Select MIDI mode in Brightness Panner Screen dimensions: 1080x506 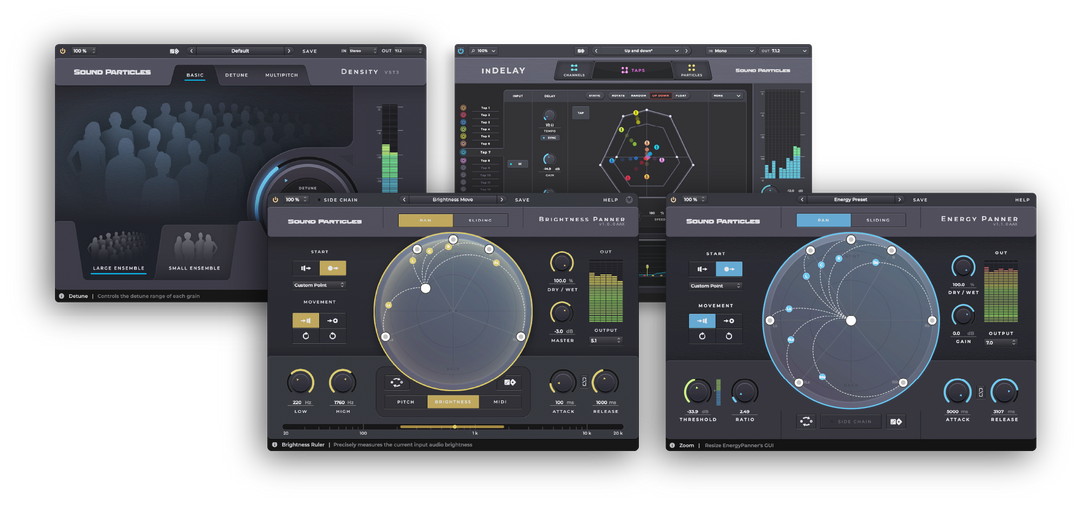click(x=501, y=401)
